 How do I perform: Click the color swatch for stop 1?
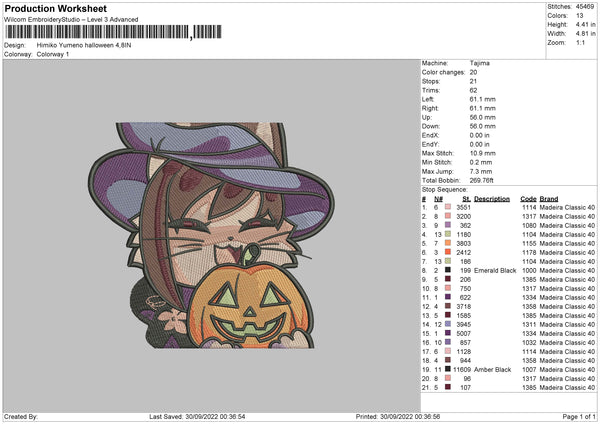[449, 205]
